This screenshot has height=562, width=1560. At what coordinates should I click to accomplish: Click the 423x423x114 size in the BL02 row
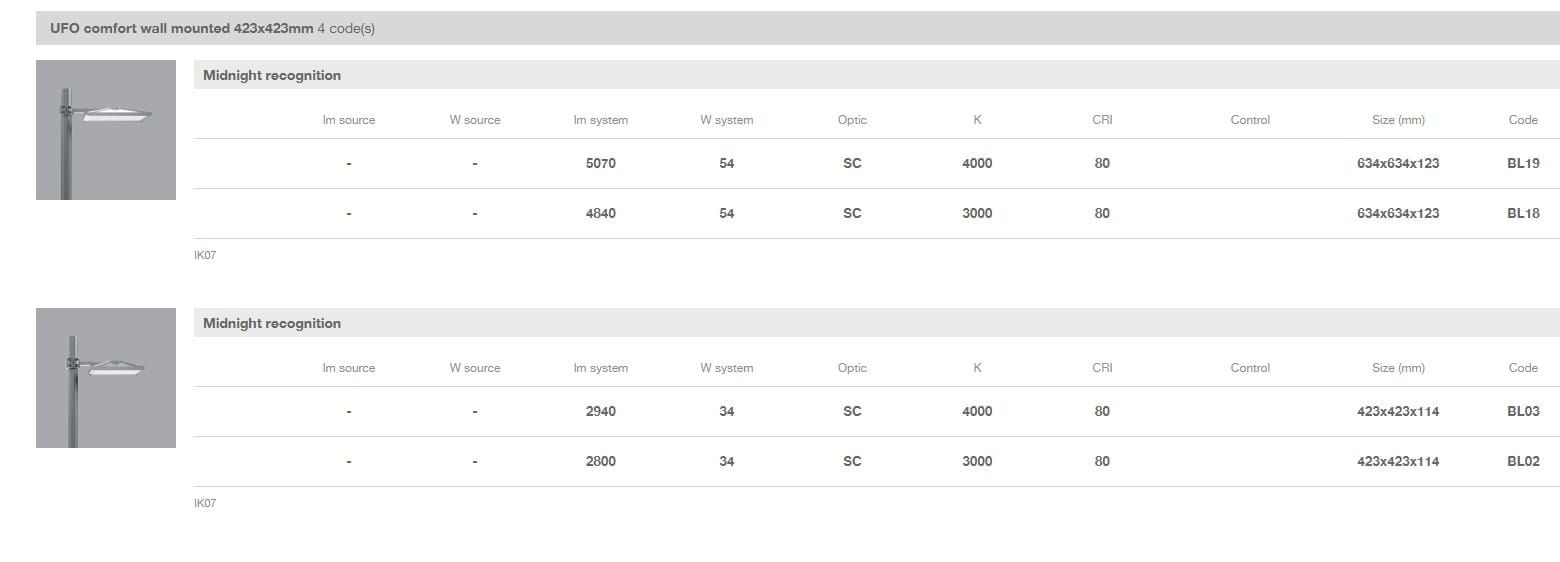click(1397, 461)
